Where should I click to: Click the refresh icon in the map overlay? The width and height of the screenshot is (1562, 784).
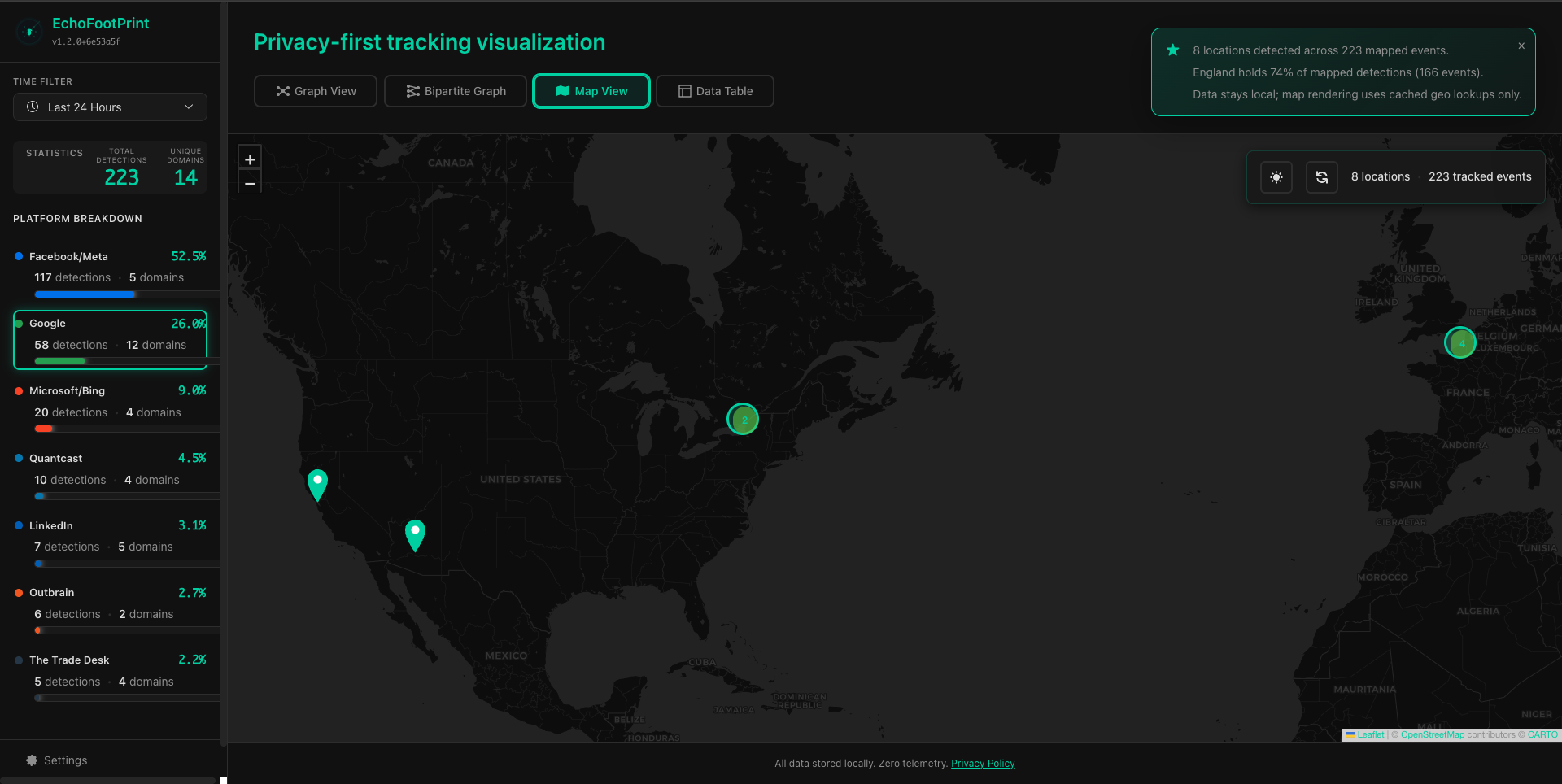tap(1321, 176)
